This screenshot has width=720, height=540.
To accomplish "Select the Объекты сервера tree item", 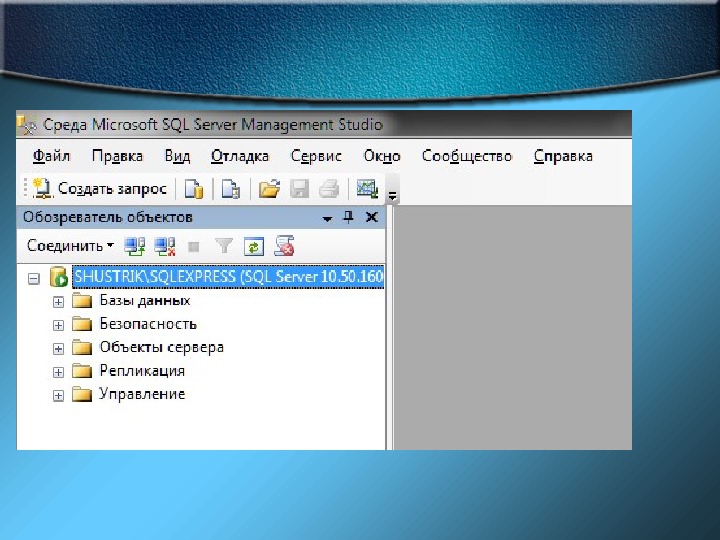I will [162, 348].
